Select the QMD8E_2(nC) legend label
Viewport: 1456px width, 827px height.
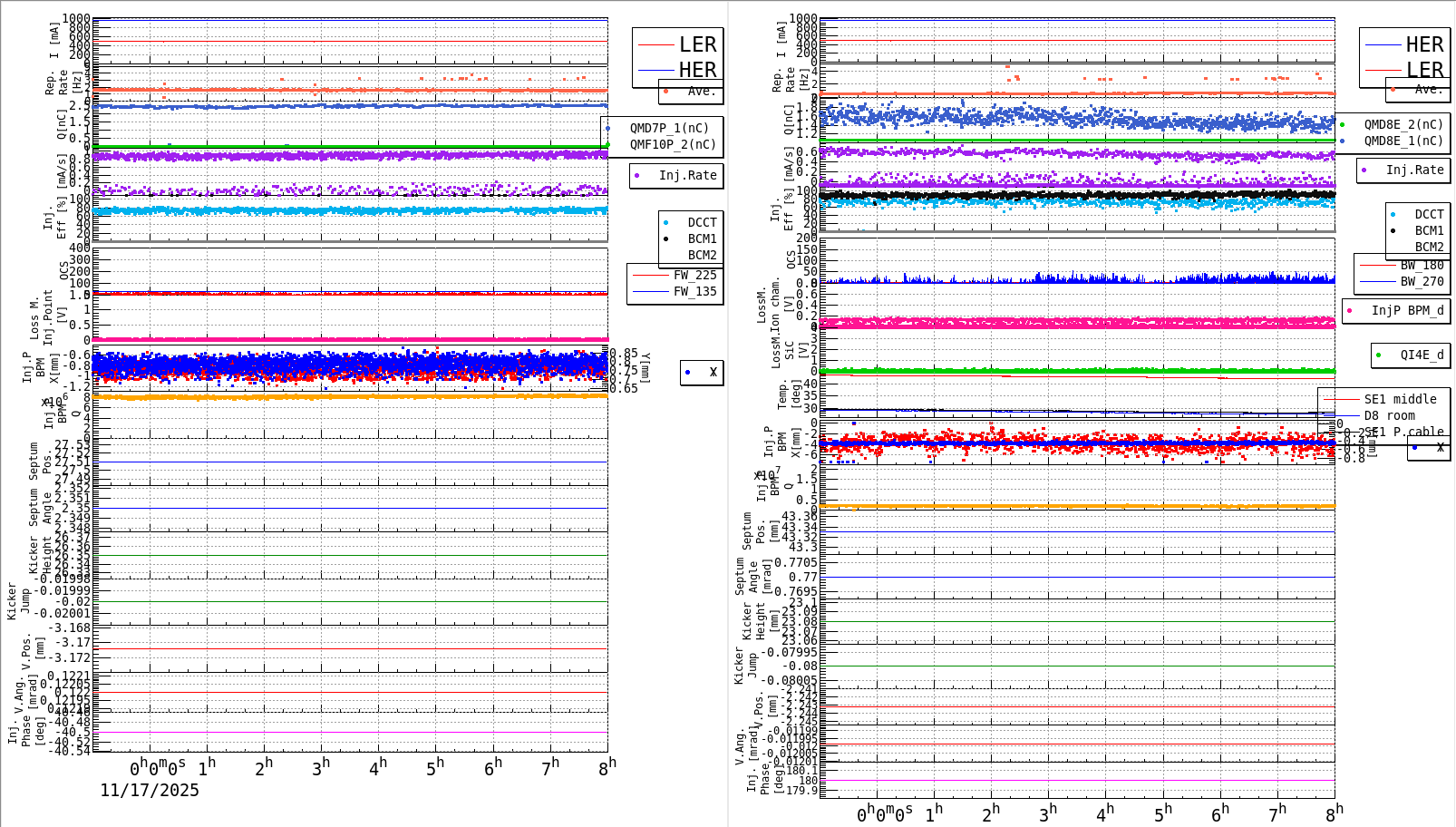tap(1403, 124)
